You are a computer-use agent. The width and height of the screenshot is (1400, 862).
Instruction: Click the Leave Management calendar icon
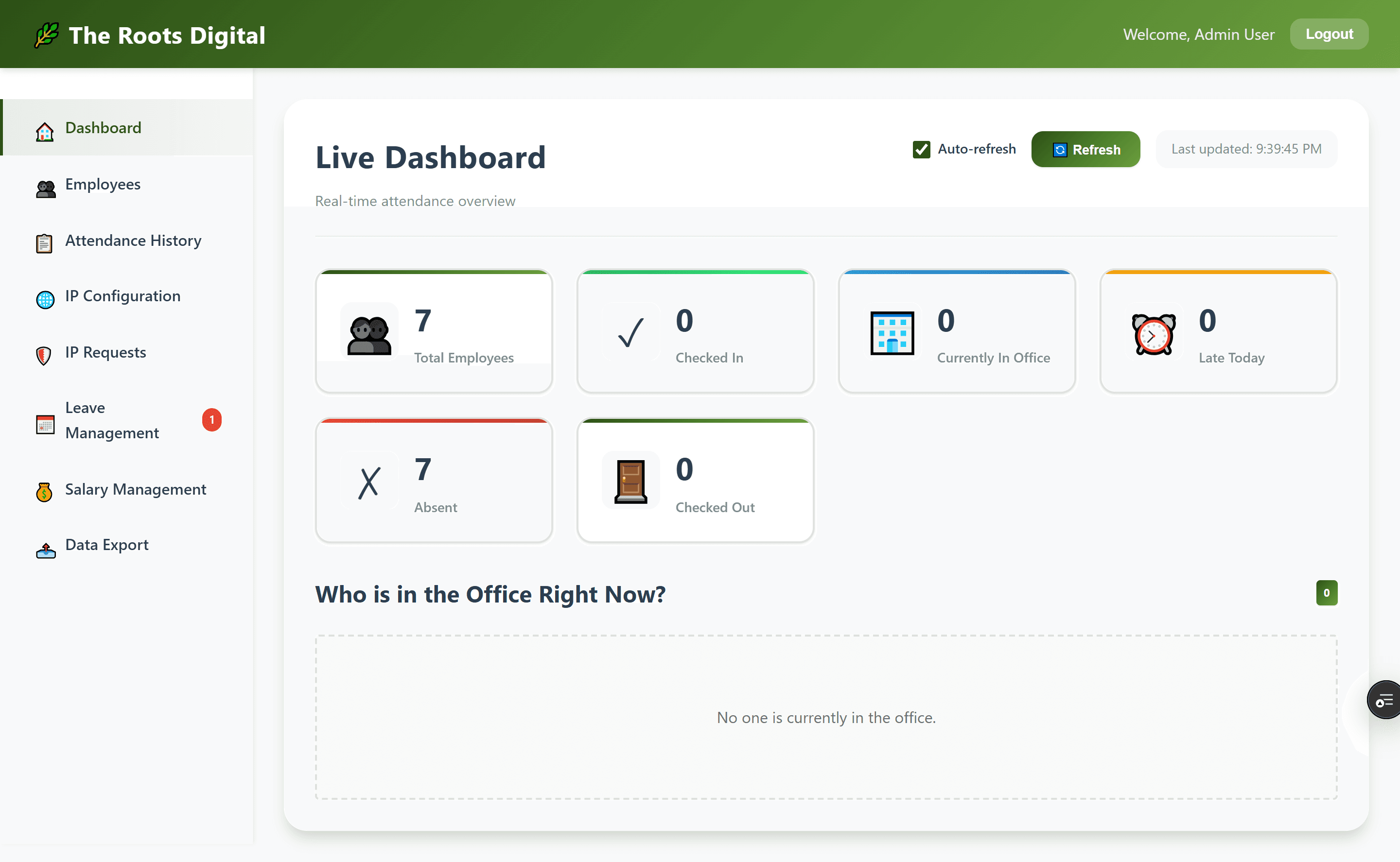45,425
